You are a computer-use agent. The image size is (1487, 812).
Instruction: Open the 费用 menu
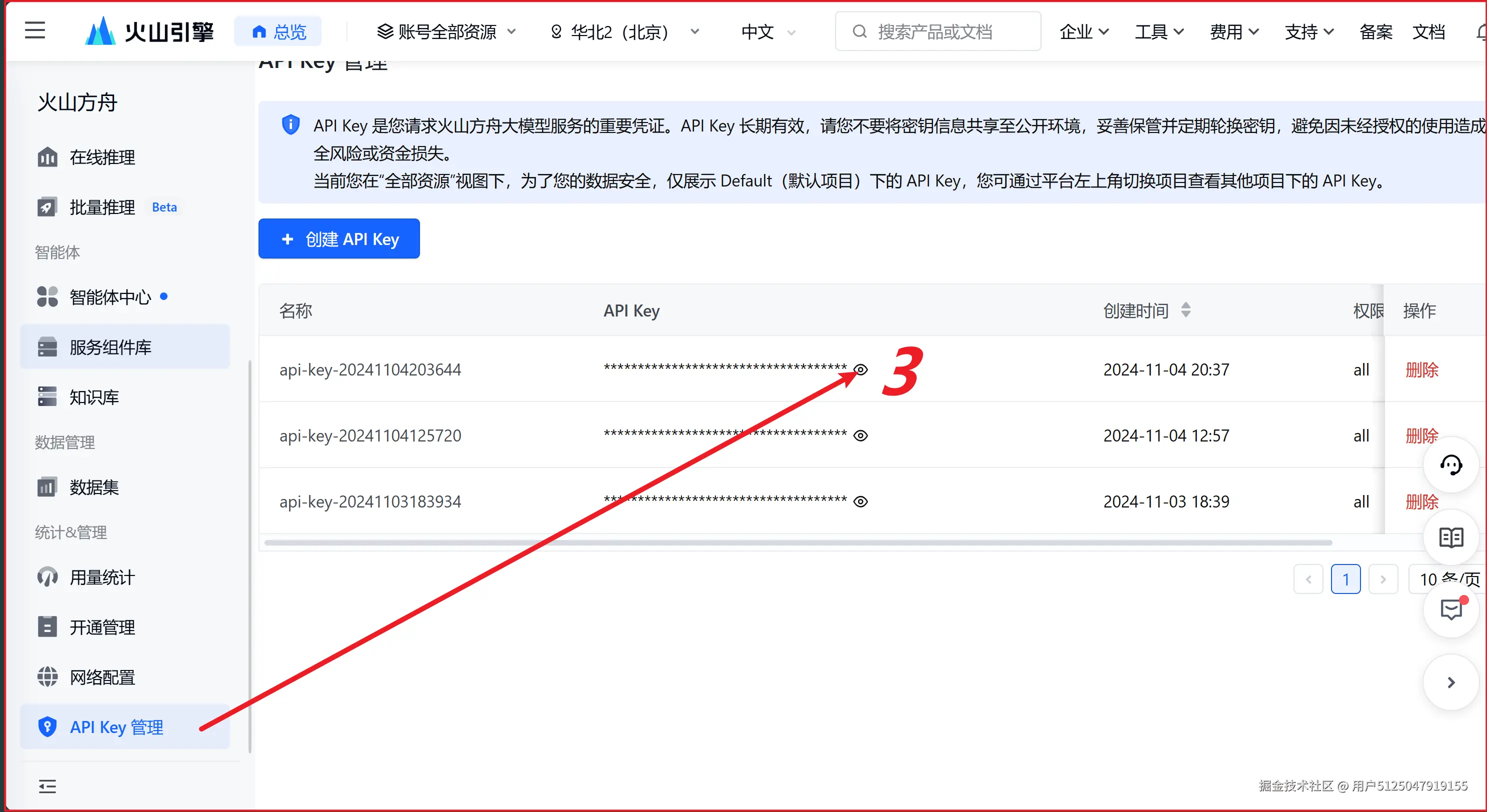coord(1233,31)
